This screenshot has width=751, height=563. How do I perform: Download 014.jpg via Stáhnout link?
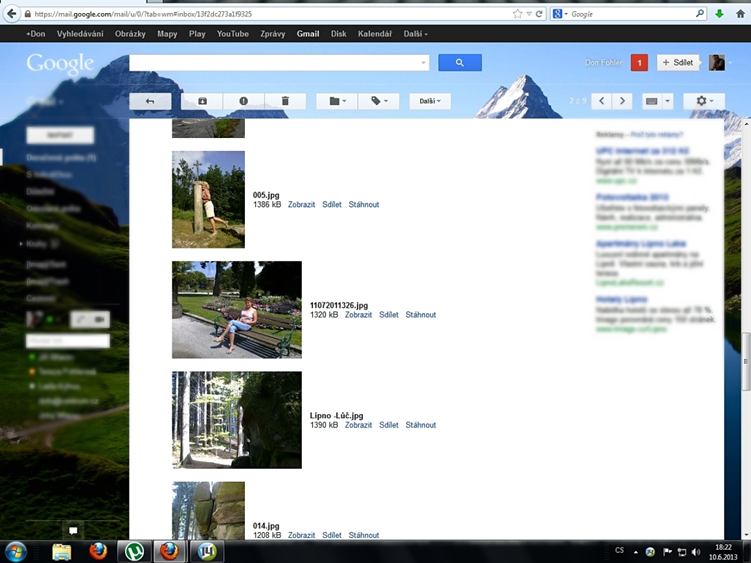[364, 535]
